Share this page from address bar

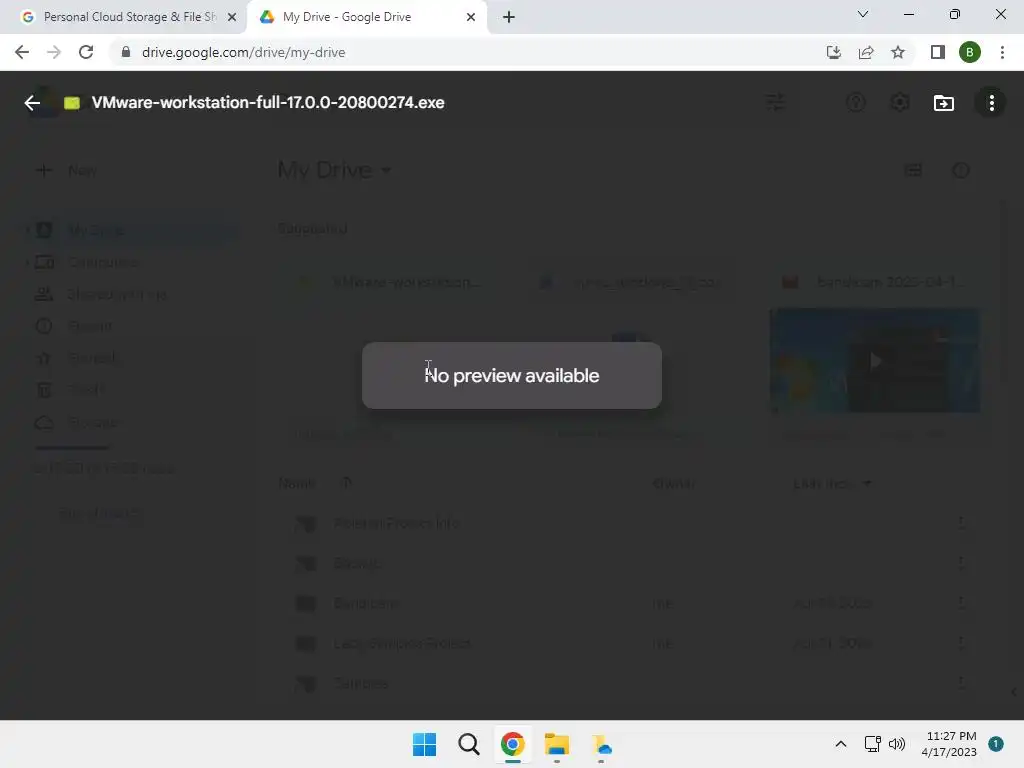coord(866,52)
